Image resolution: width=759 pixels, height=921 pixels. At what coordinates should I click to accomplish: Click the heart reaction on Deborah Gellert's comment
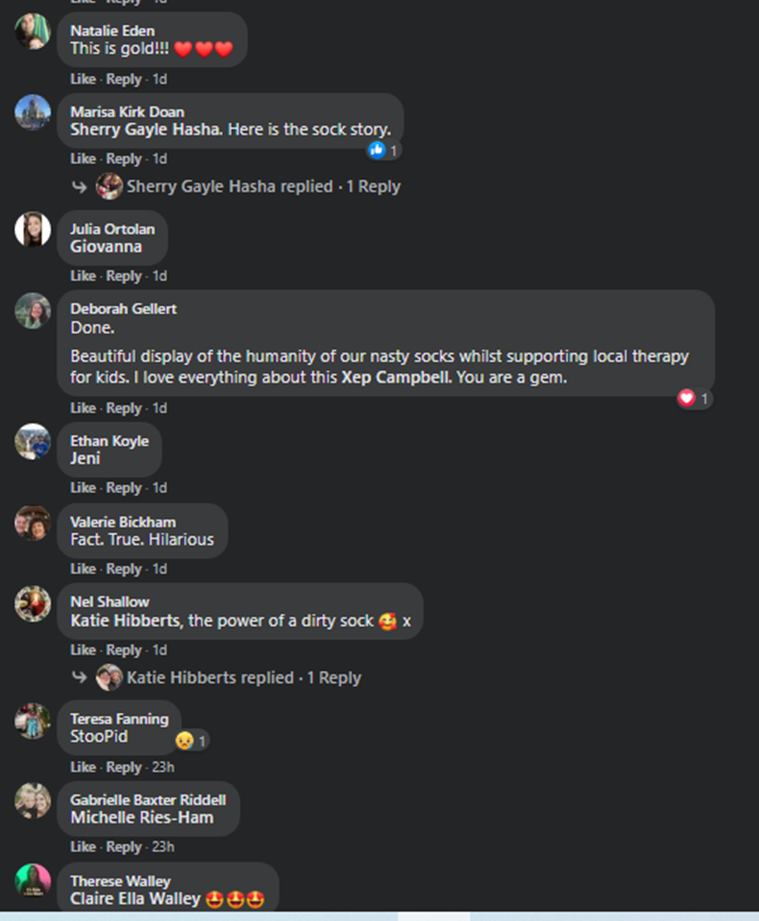[x=686, y=398]
